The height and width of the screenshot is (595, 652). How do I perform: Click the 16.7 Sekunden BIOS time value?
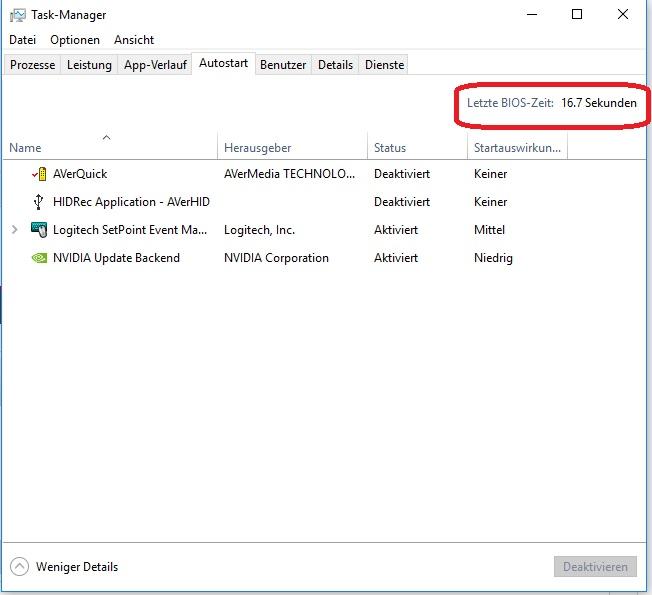pyautogui.click(x=599, y=103)
